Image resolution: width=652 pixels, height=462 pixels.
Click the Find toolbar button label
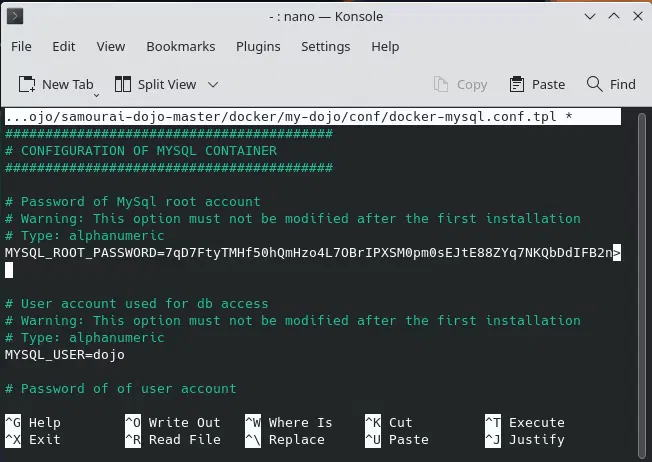[622, 85]
